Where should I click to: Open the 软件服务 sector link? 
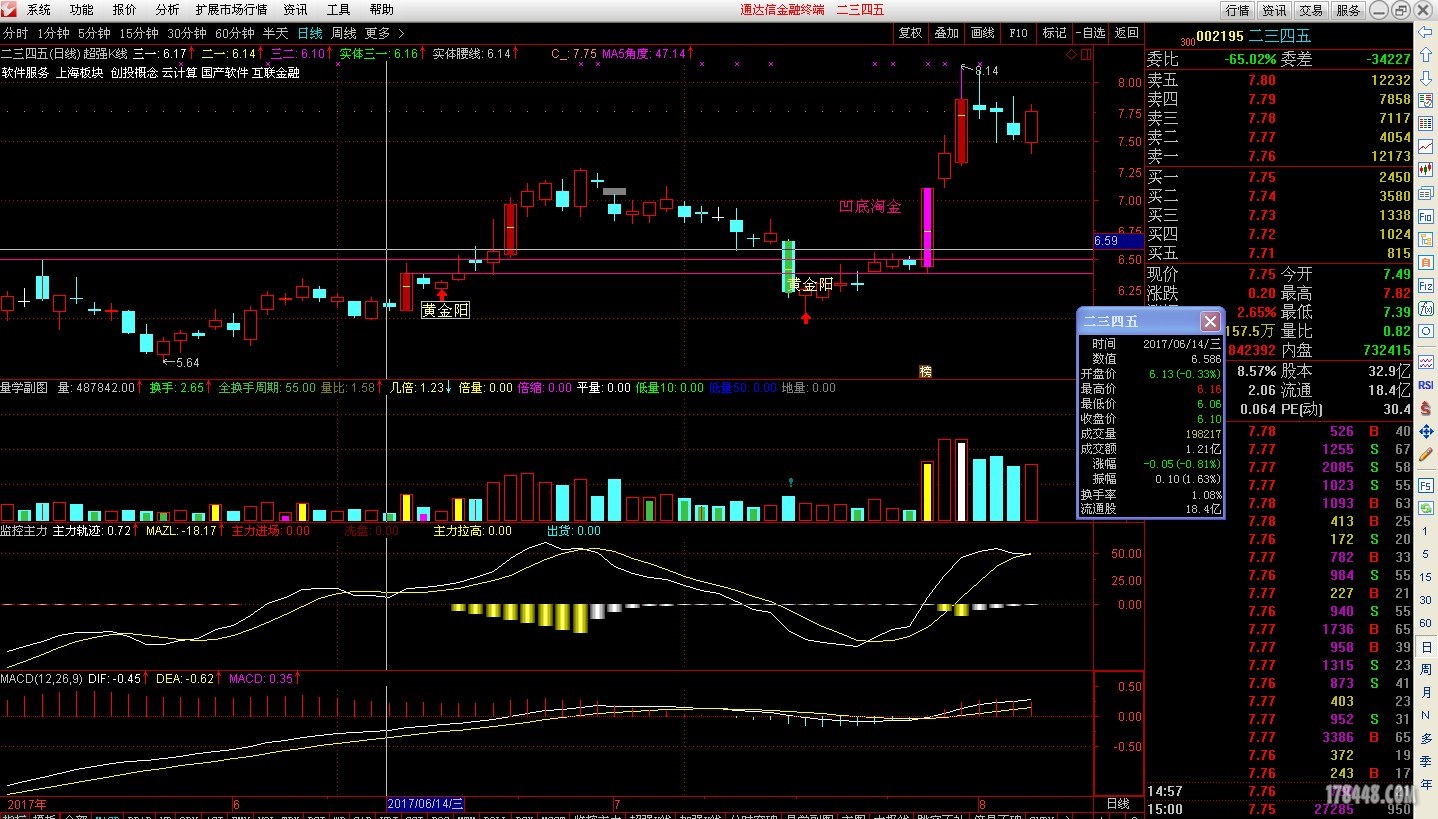[25, 73]
